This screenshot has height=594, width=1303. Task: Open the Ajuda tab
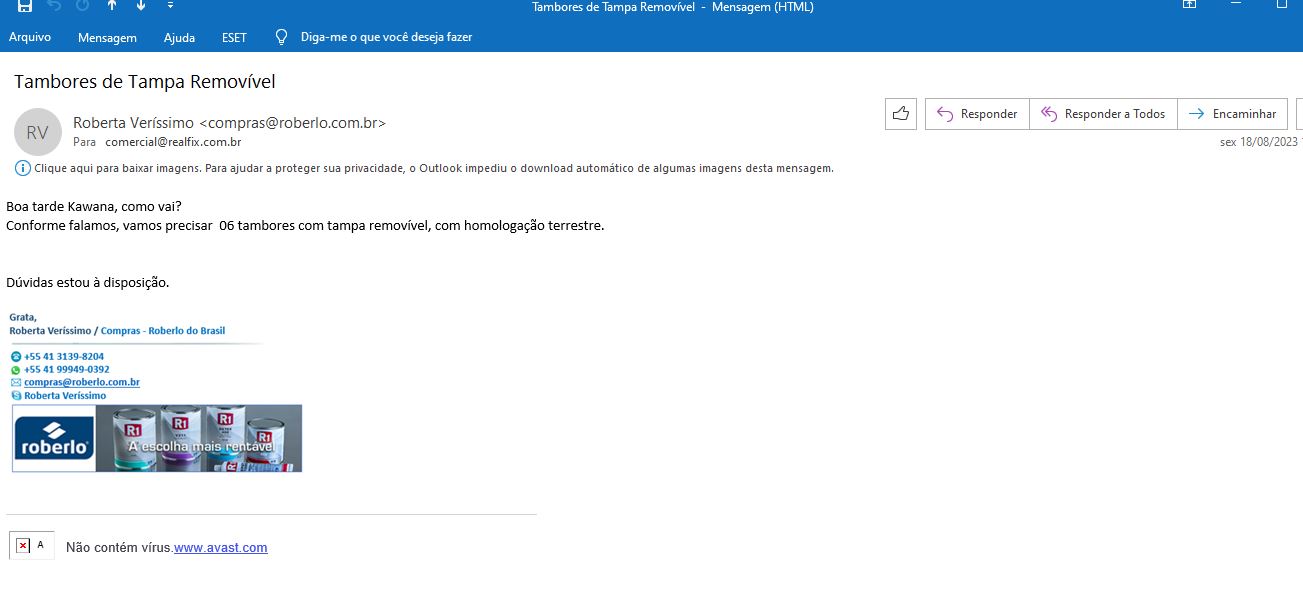[179, 37]
